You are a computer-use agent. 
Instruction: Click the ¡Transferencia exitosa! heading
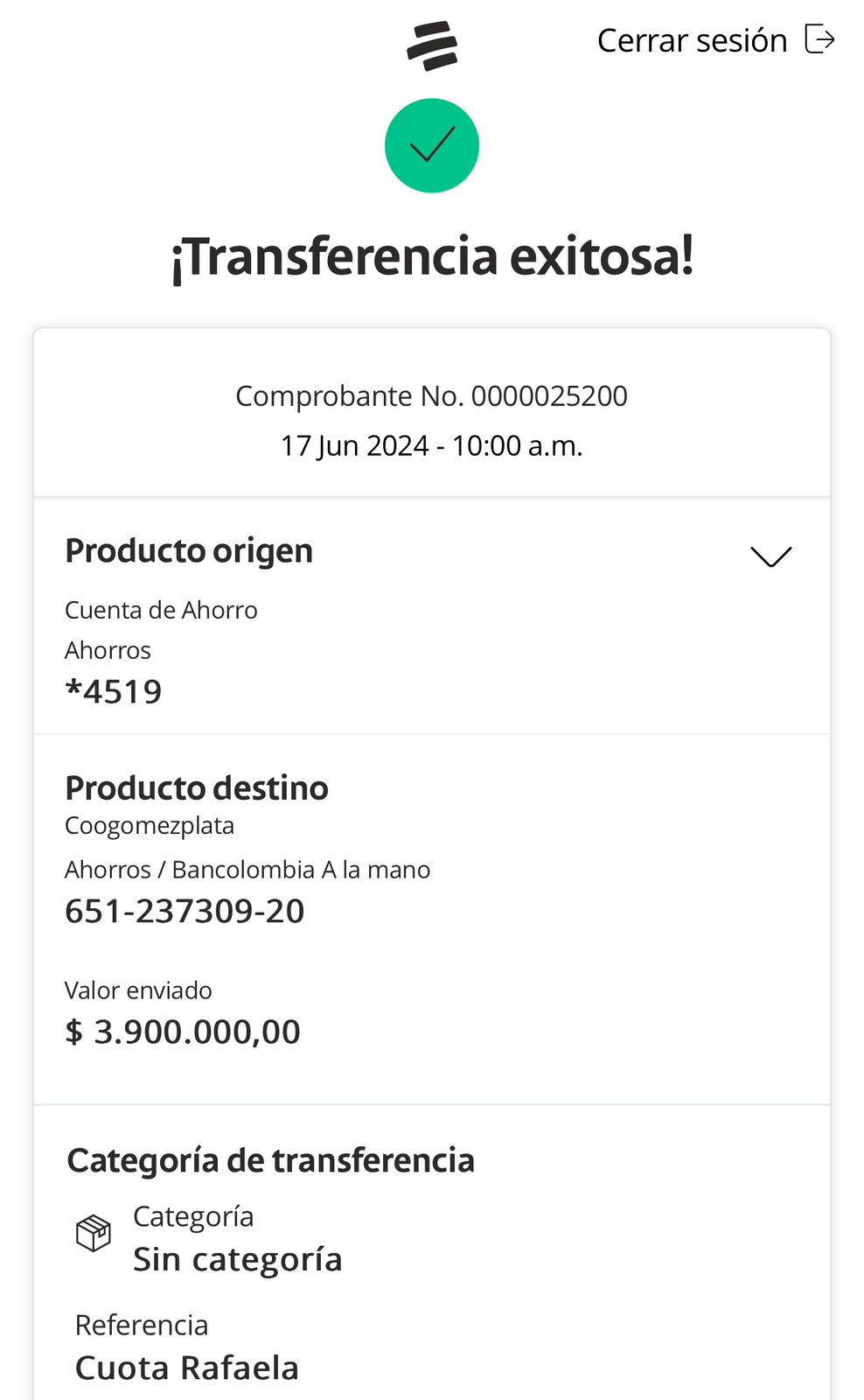432,256
